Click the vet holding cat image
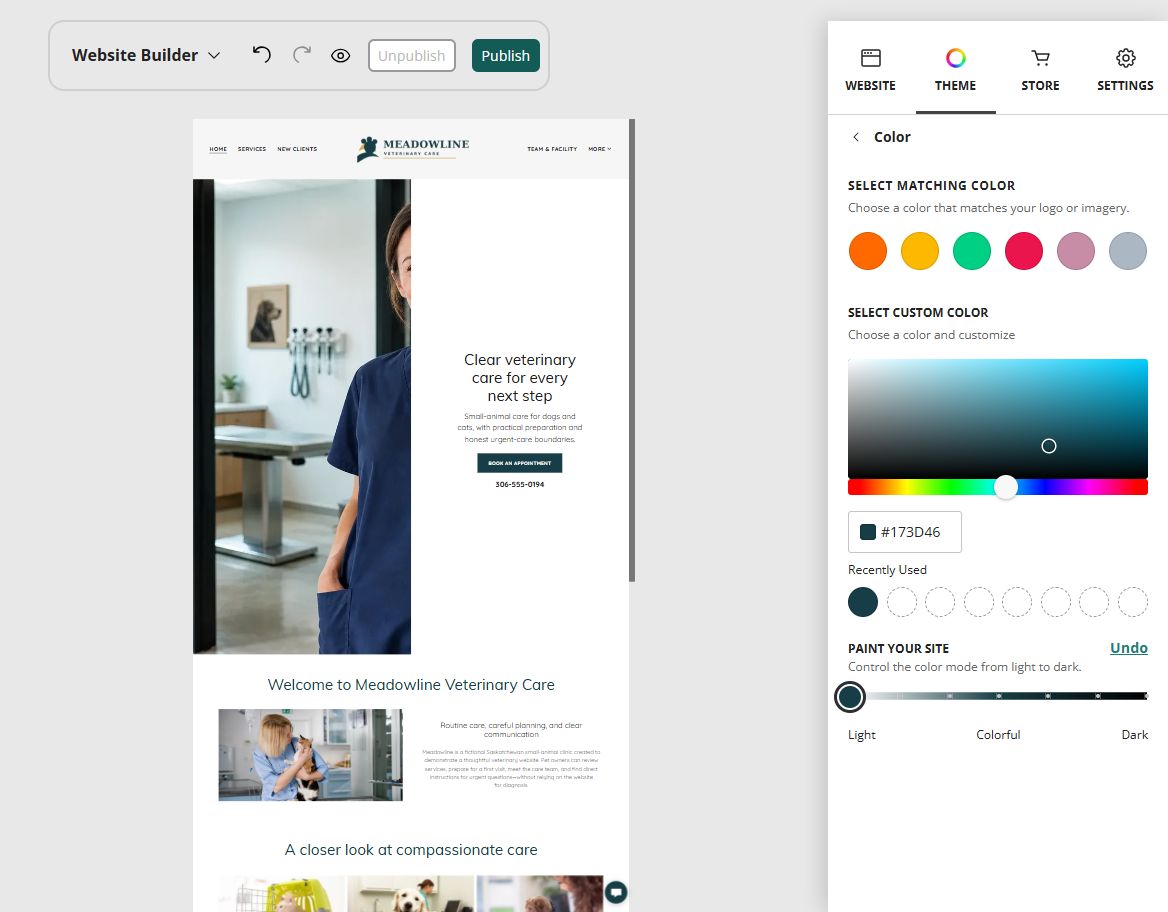 pos(311,755)
